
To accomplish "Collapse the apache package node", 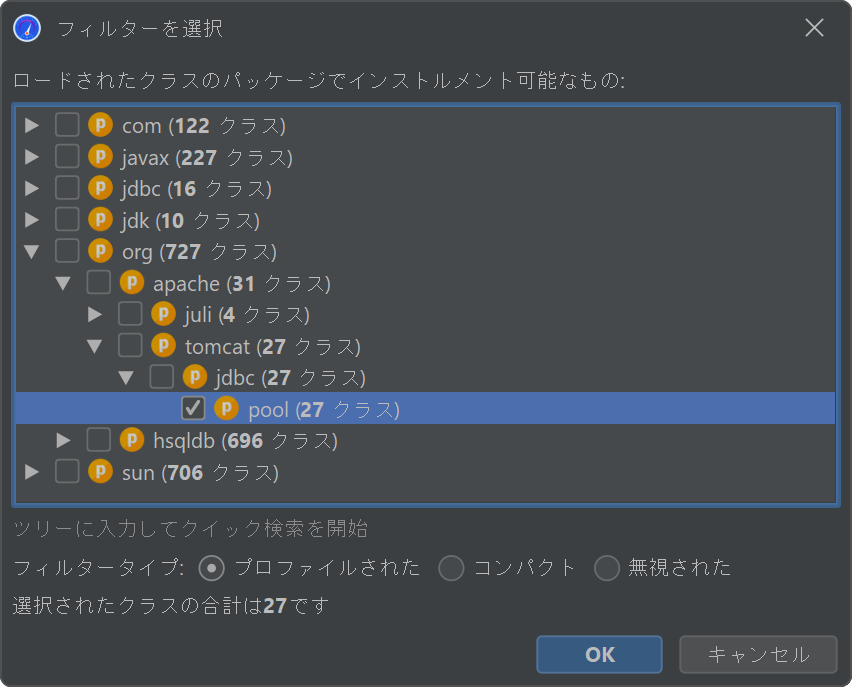I will 63,283.
